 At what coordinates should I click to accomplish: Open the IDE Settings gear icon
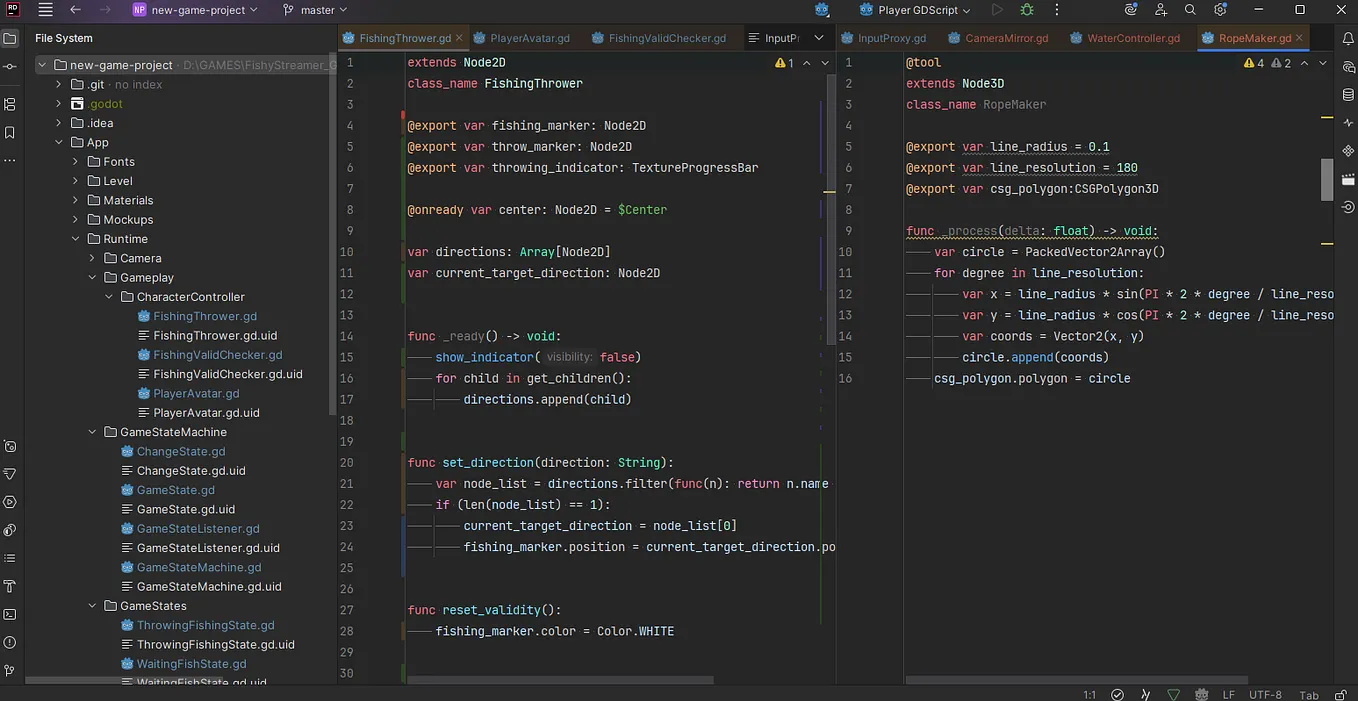pyautogui.click(x=1221, y=10)
